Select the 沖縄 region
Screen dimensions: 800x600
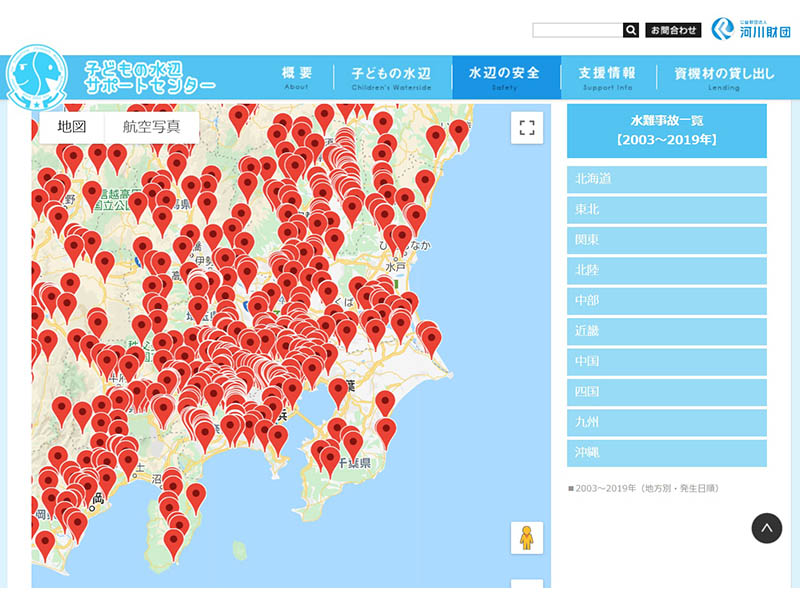(666, 452)
